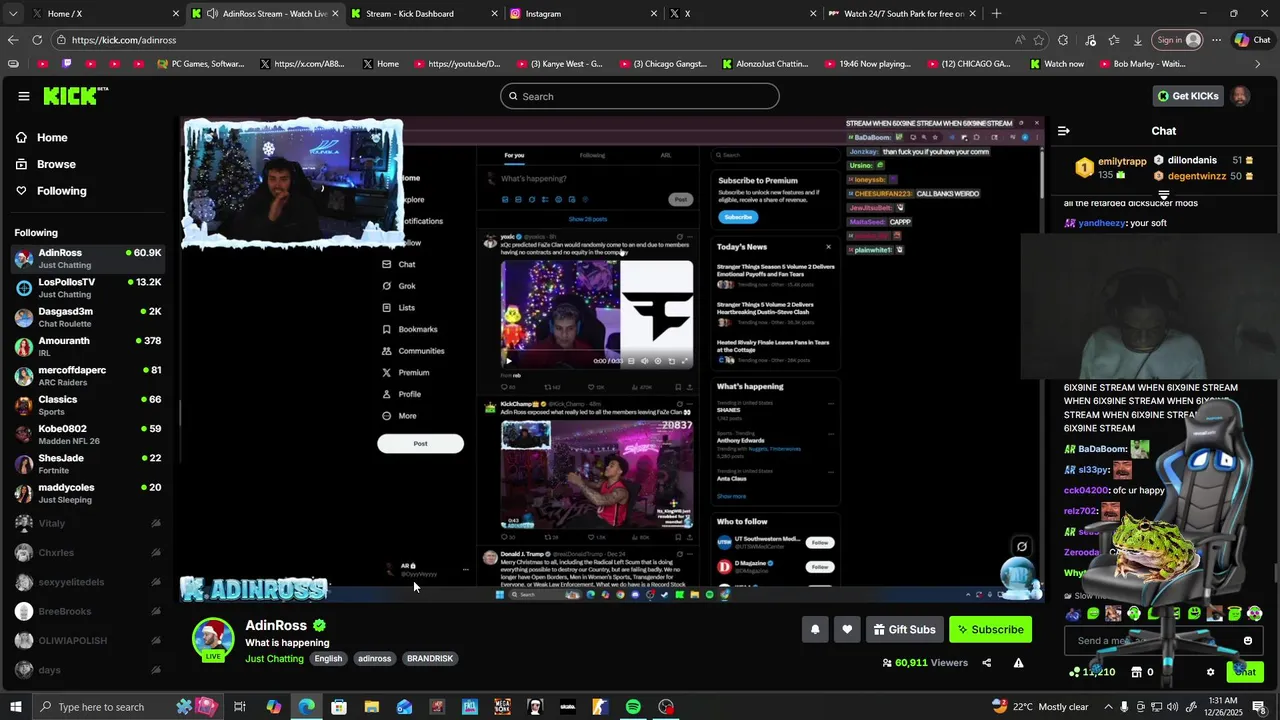Image resolution: width=1280 pixels, height=720 pixels.
Task: Open a new browser tab
Action: pyautogui.click(x=996, y=14)
